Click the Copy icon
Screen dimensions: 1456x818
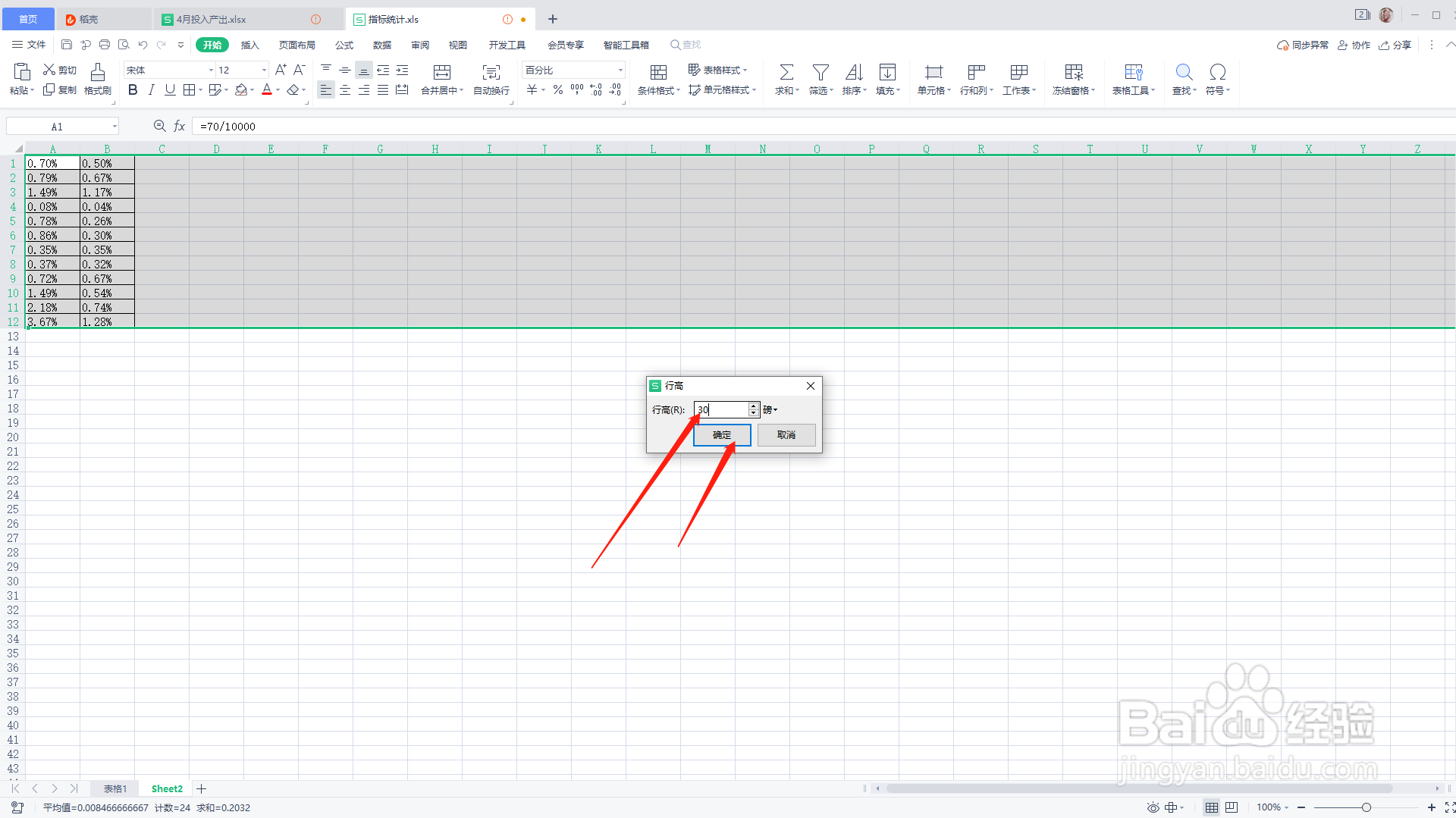[x=49, y=89]
